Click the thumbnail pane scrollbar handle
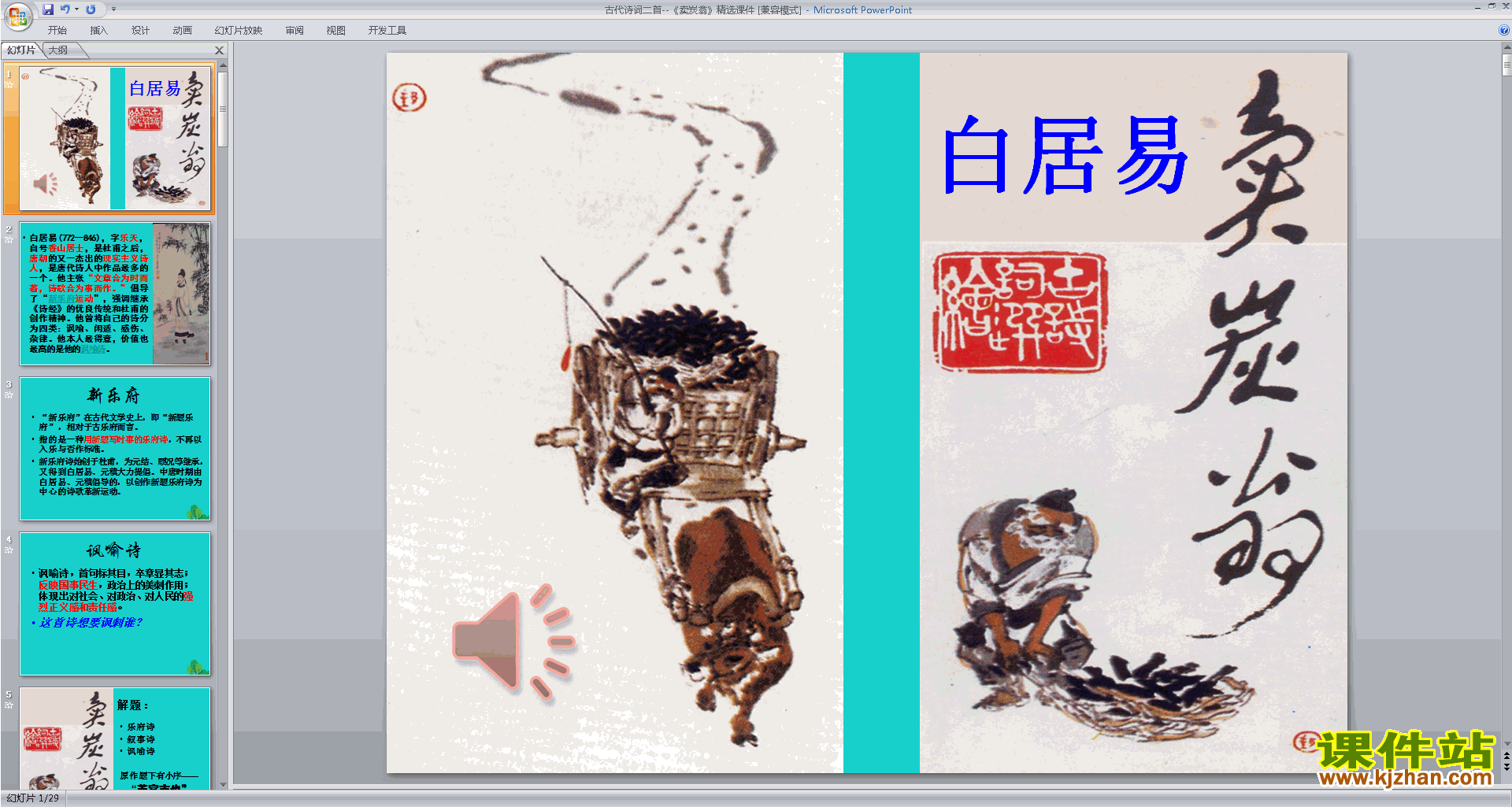The image size is (1512, 807). 223,109
